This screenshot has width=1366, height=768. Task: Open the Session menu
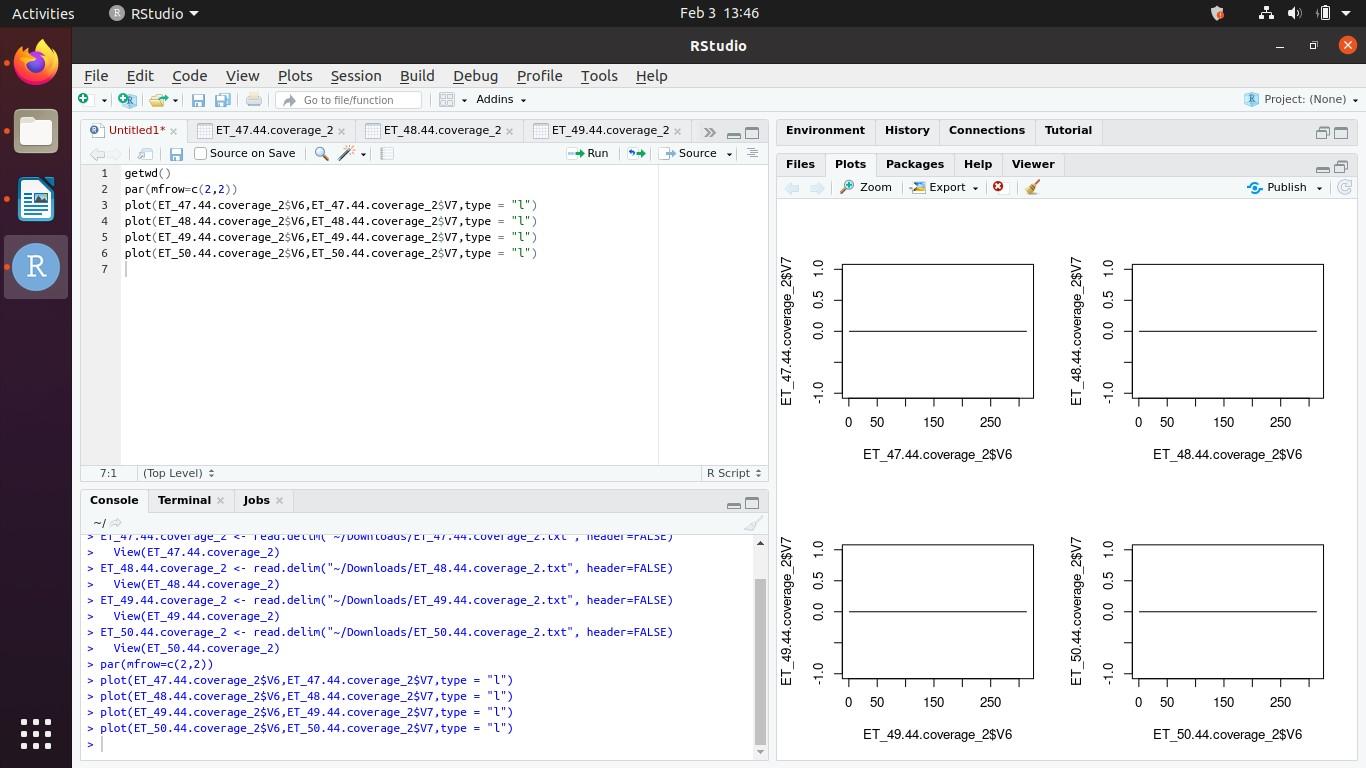click(x=355, y=76)
